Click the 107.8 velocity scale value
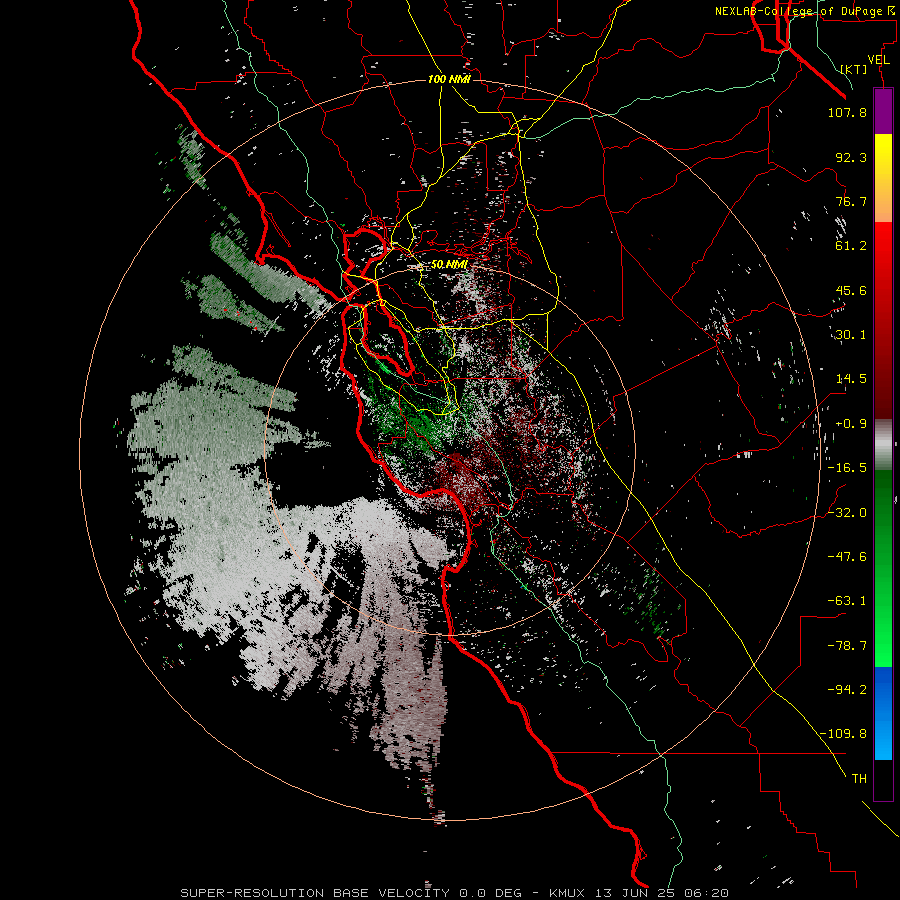900x900 pixels. coord(847,112)
